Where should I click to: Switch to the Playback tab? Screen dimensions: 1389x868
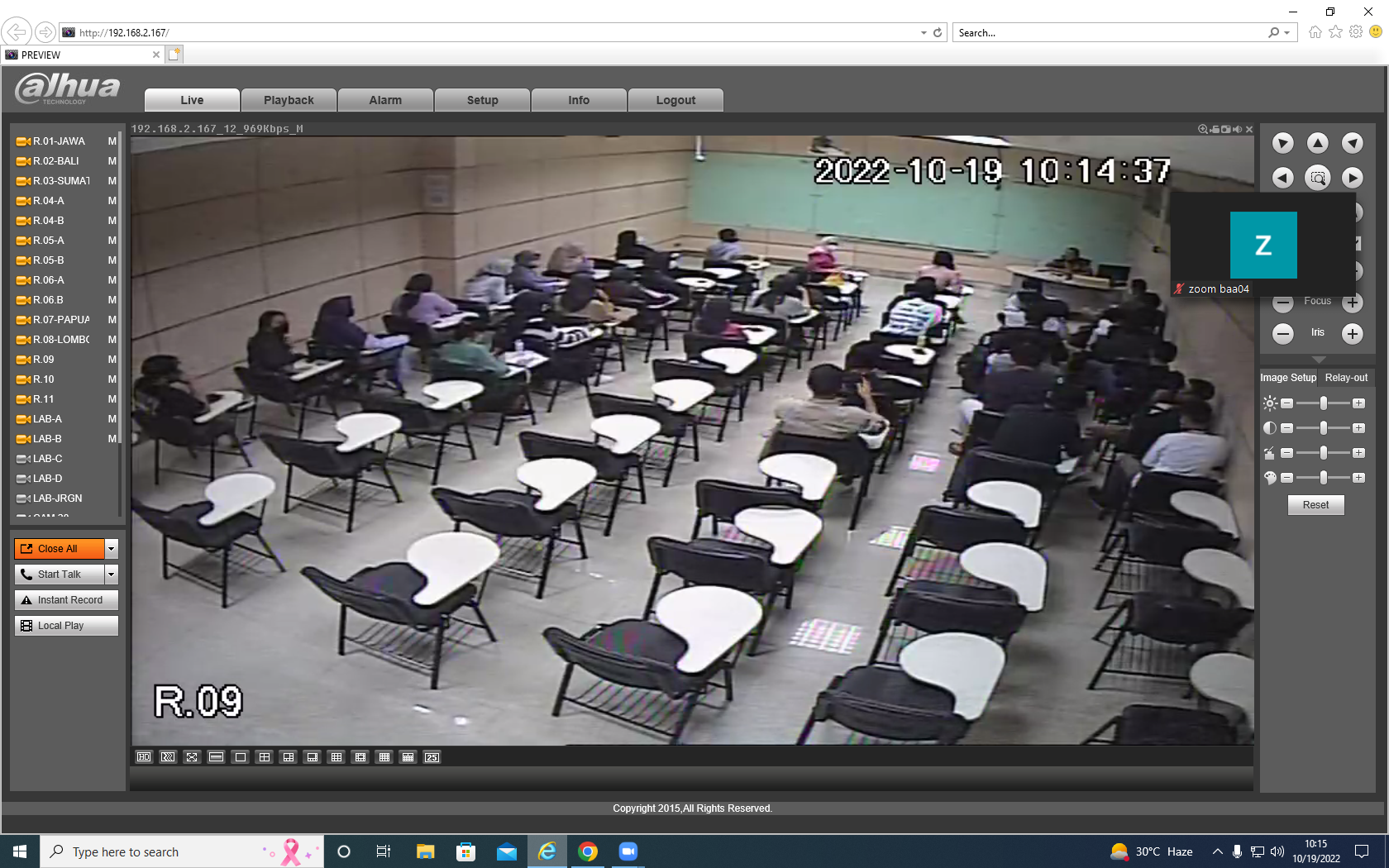click(x=289, y=100)
